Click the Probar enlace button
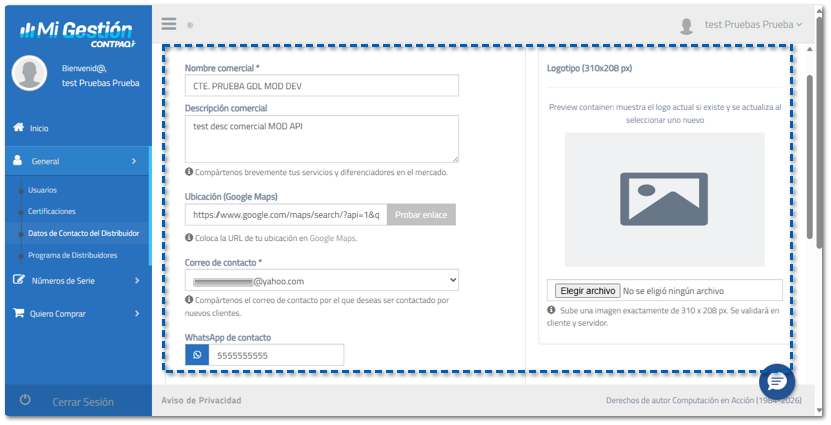Screen dimensions: 831x425 421,215
